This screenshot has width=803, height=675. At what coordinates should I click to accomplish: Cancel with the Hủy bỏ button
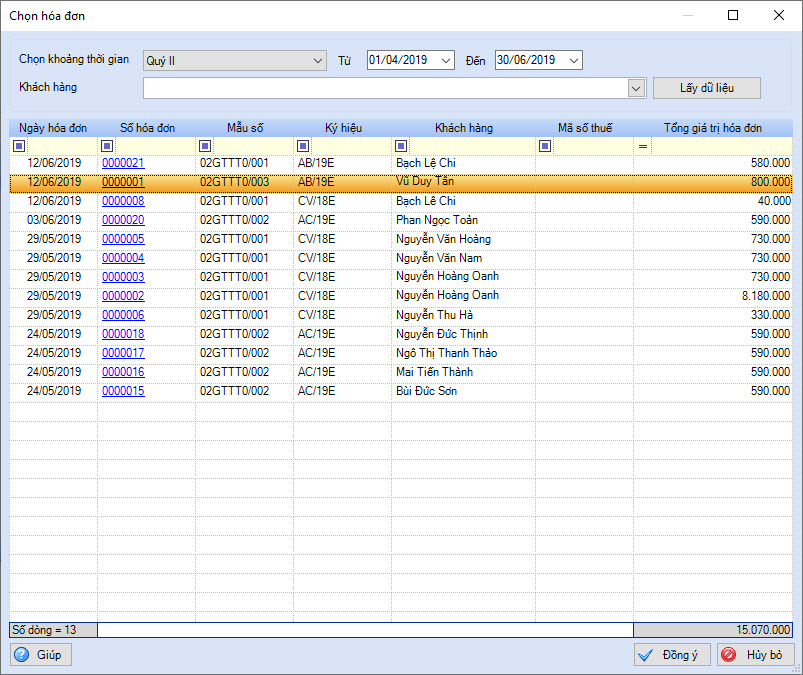pos(755,655)
